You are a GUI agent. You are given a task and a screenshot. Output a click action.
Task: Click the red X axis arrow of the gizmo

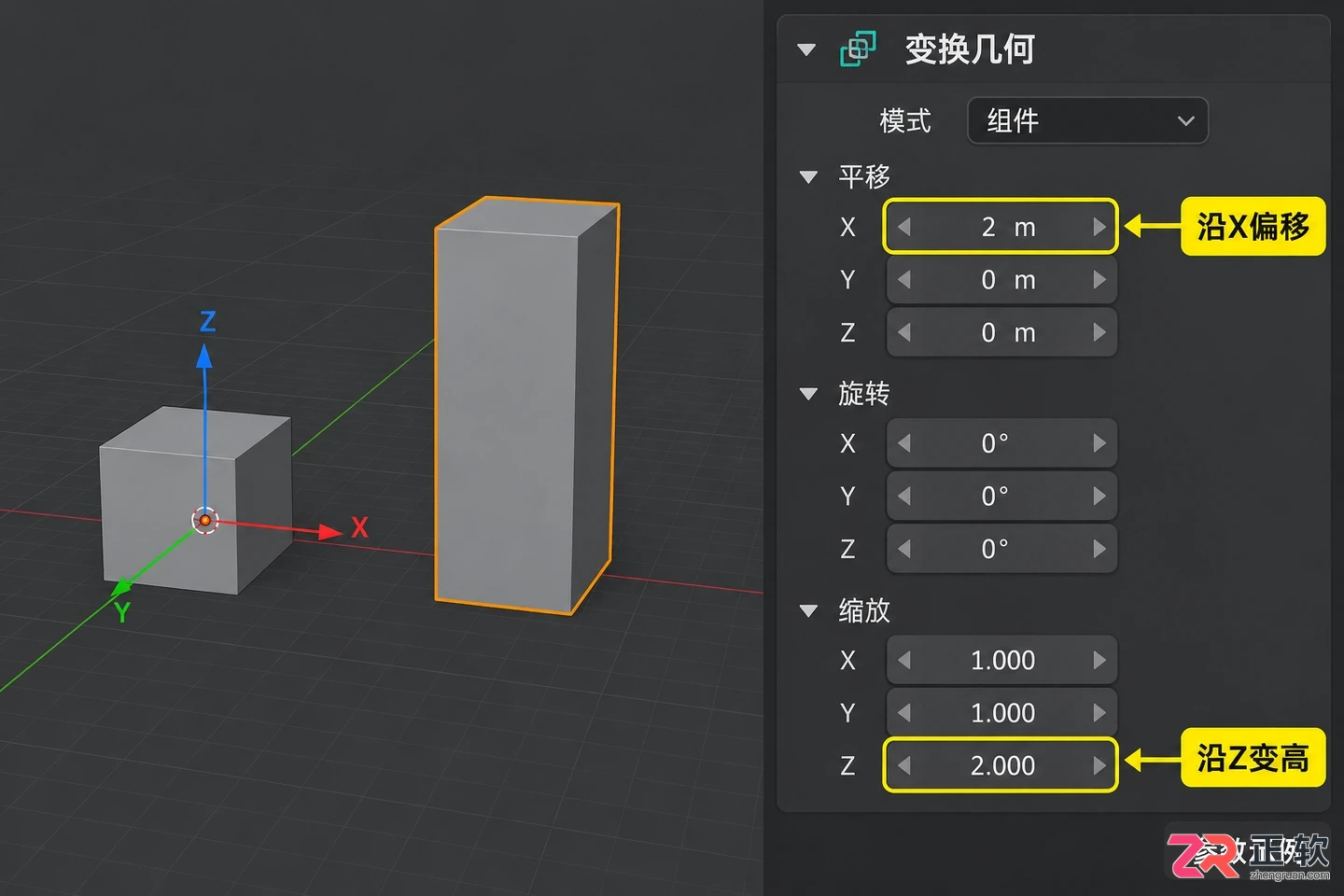point(330,532)
